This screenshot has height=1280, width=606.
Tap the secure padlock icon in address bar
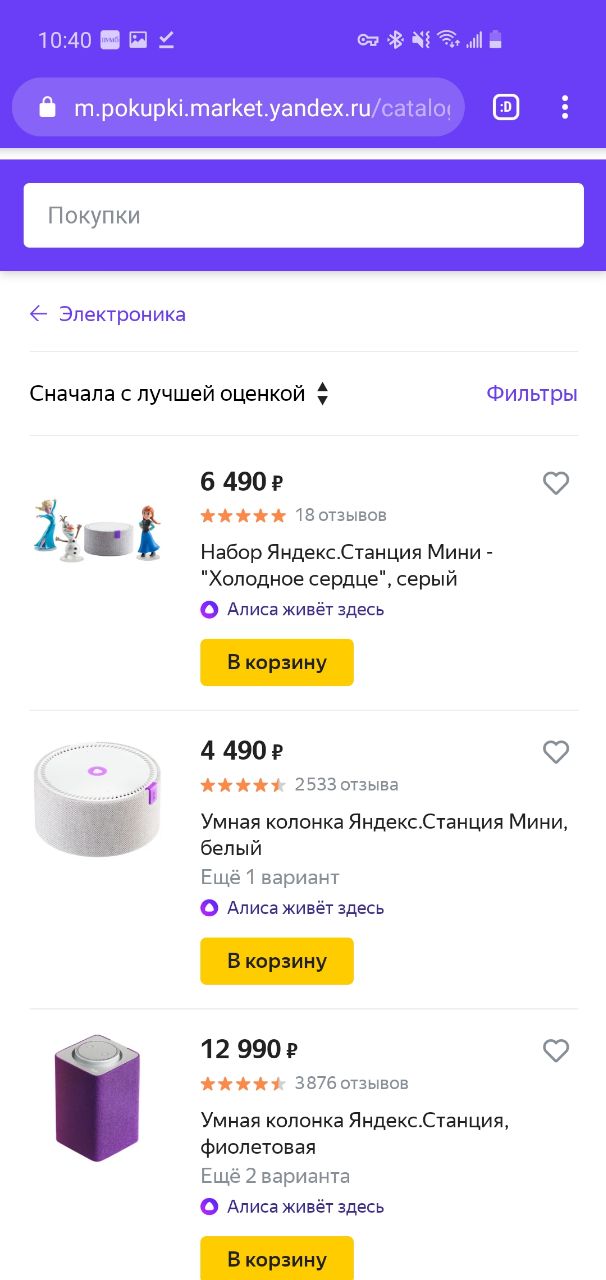pyautogui.click(x=47, y=108)
